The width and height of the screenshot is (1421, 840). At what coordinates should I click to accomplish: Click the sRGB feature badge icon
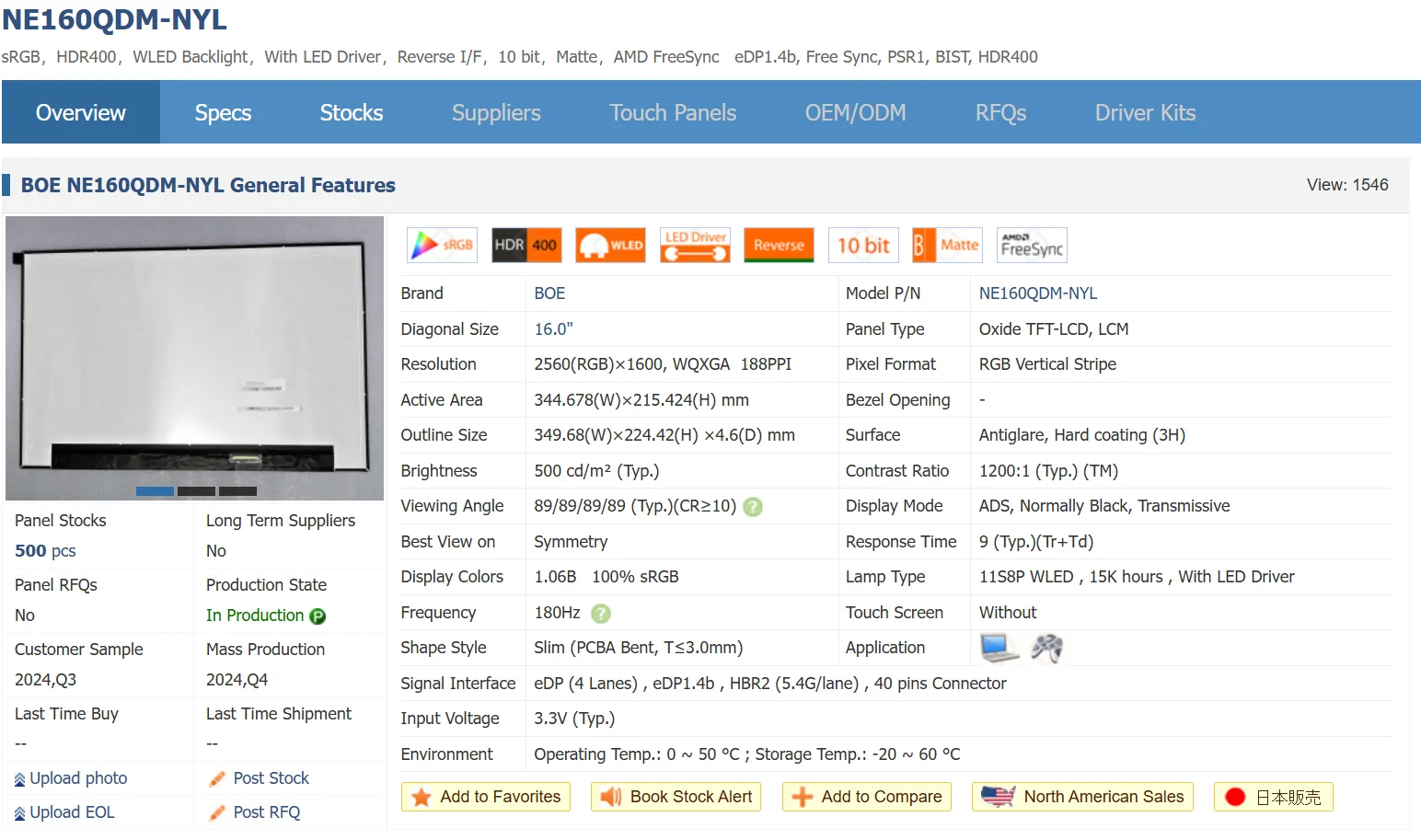[x=442, y=246]
